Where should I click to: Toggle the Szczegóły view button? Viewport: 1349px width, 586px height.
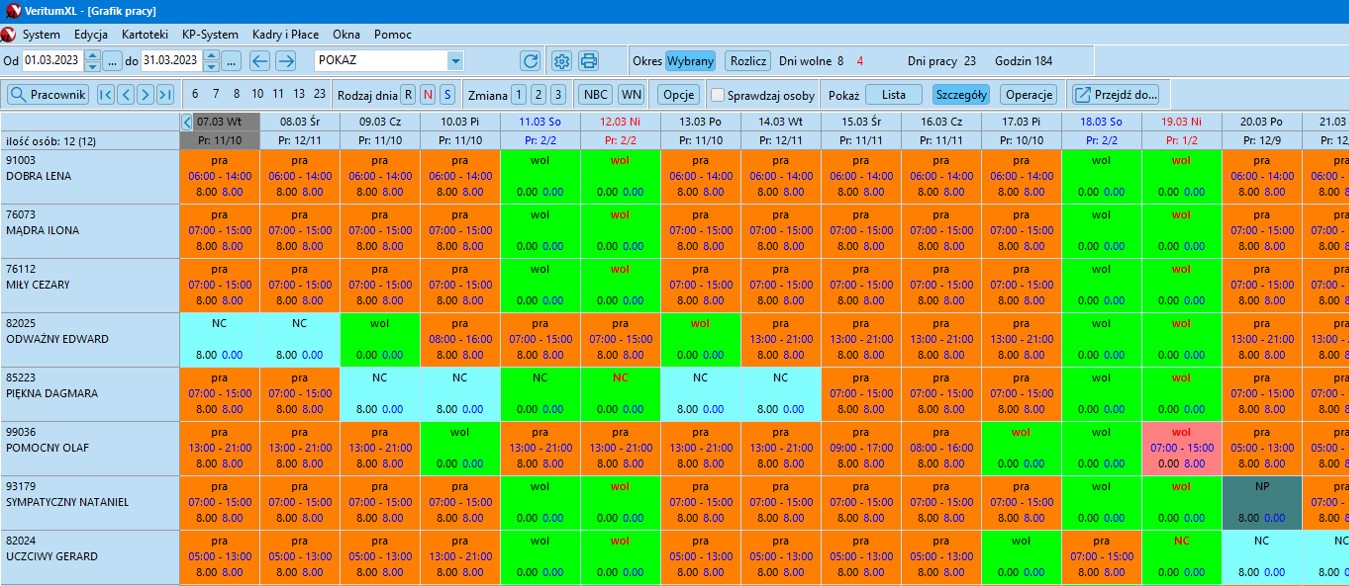(x=961, y=95)
